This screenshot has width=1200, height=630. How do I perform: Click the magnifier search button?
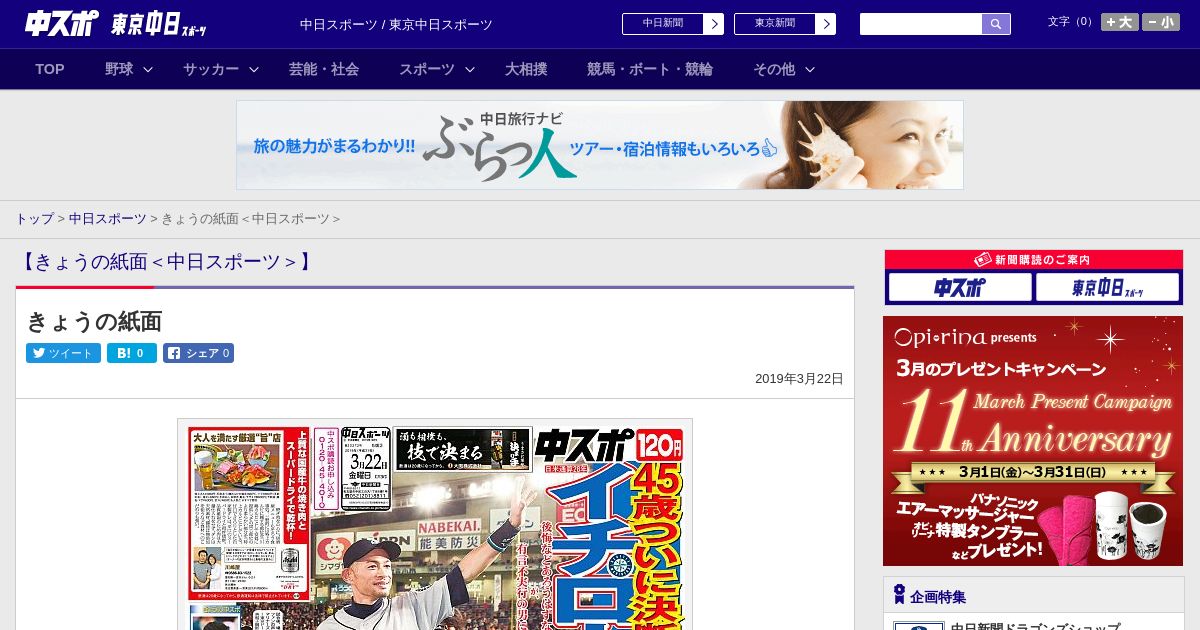click(996, 24)
